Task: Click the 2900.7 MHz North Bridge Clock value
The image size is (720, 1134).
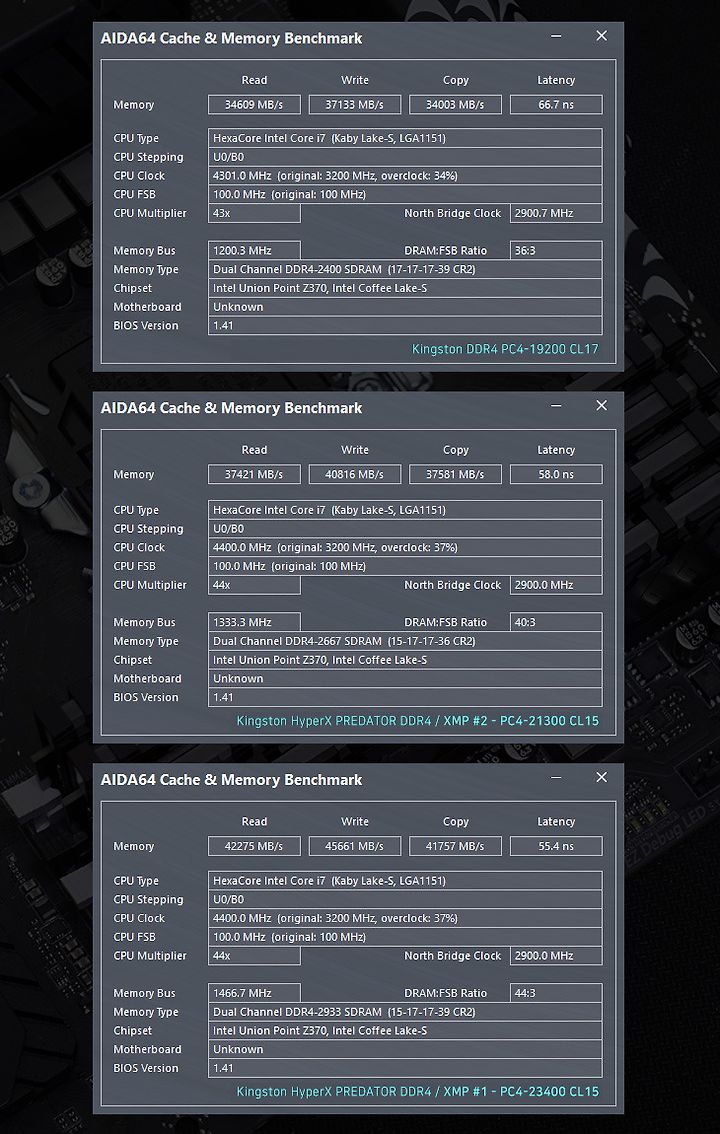Action: click(556, 213)
